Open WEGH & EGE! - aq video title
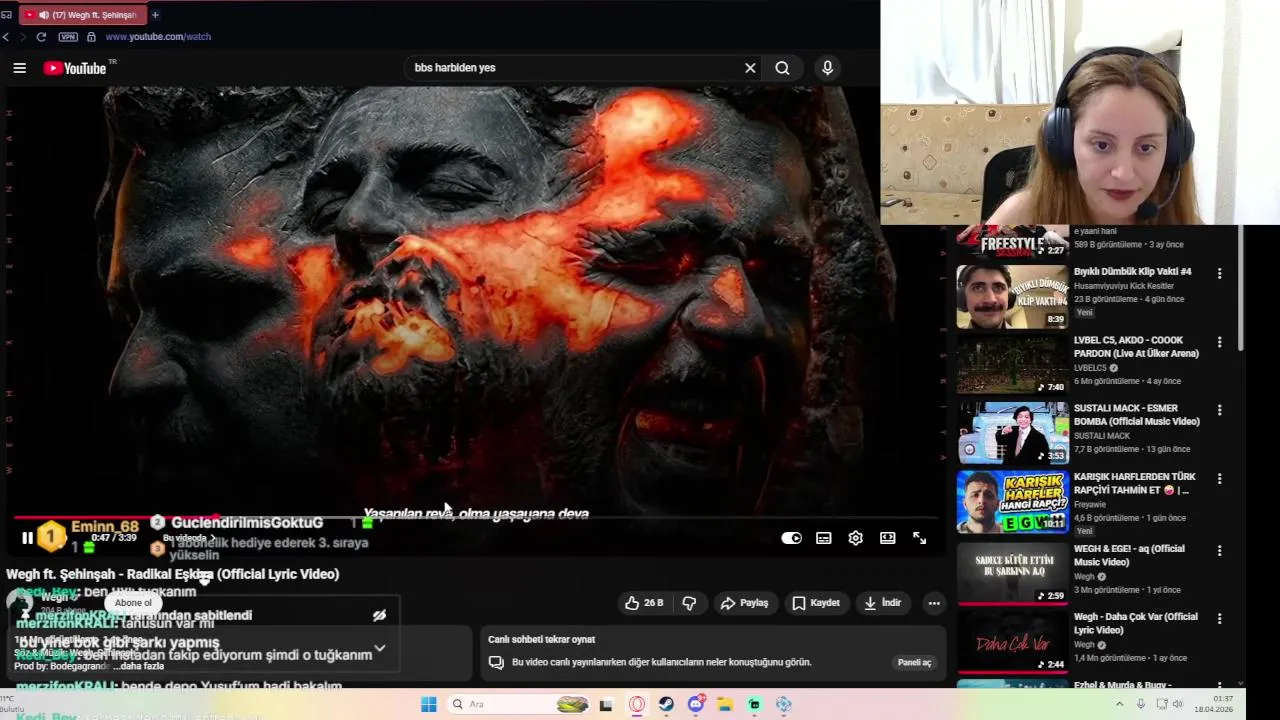The width and height of the screenshot is (1280, 720). pyautogui.click(x=1129, y=555)
